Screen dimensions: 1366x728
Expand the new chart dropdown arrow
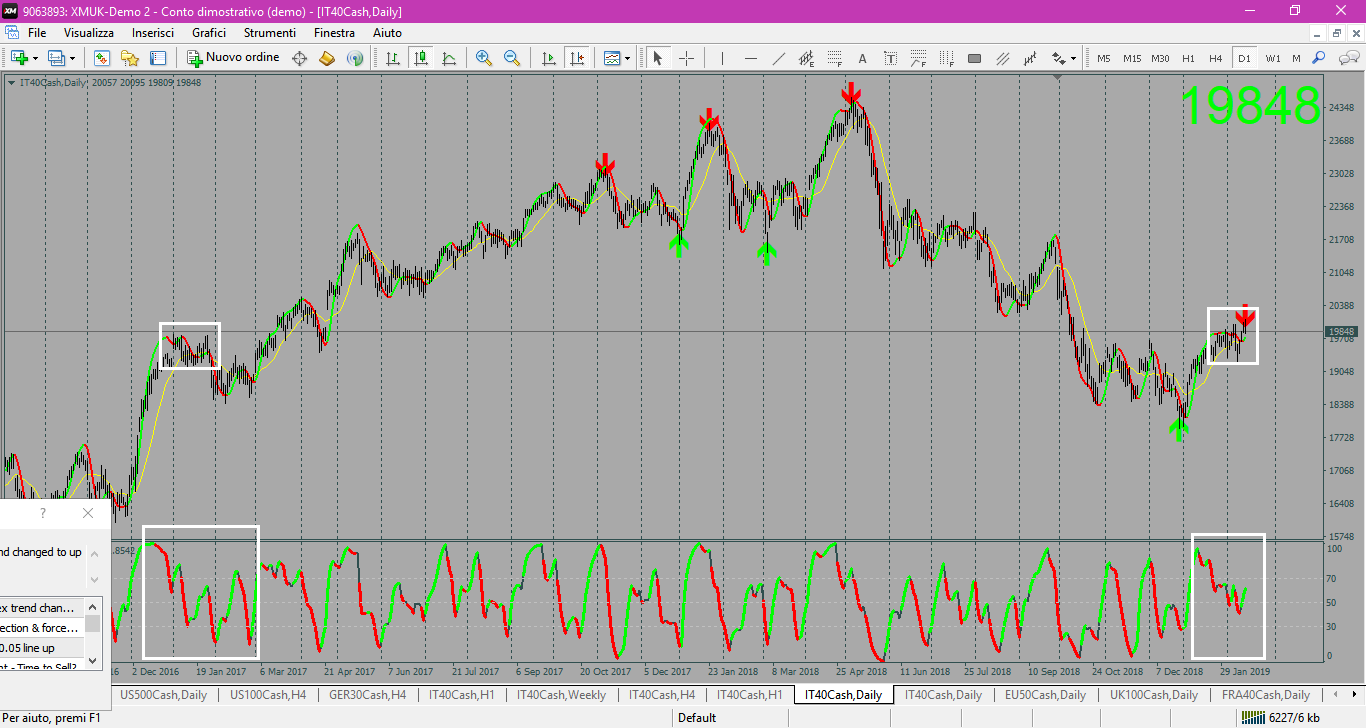click(x=35, y=58)
